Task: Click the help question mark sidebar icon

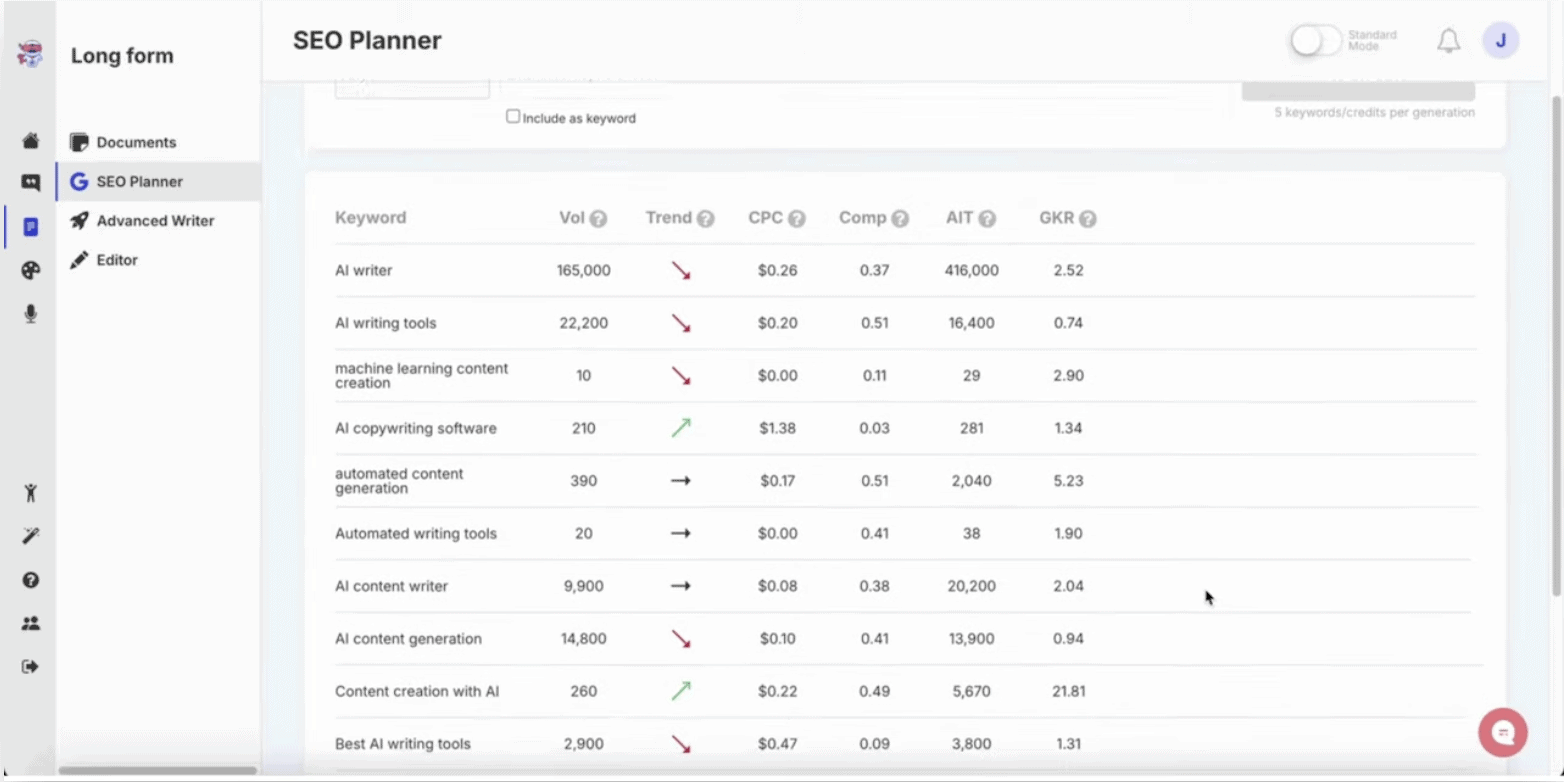Action: pyautogui.click(x=31, y=580)
